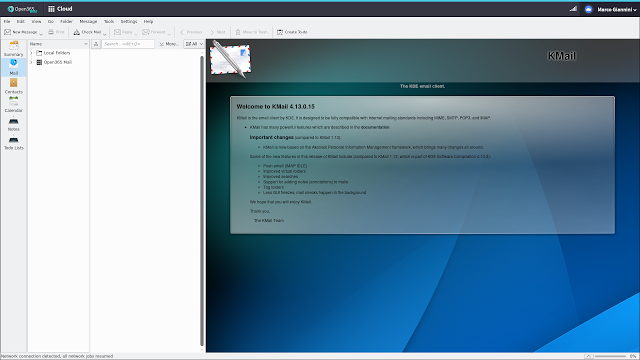This screenshot has height=360, width=640.
Task: Open the Contacts component
Action: click(x=13, y=86)
